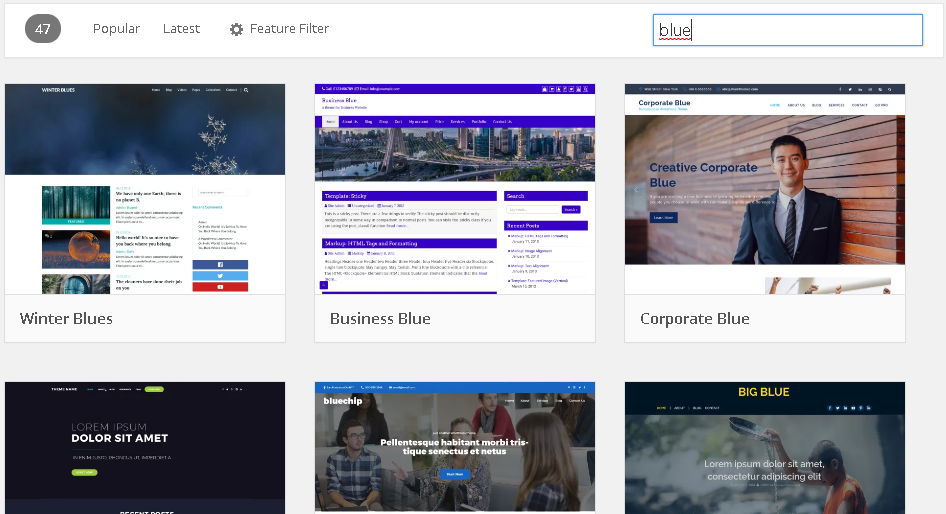946x514 pixels.
Task: Click the Facebook button in the Winter Blues preview
Action: 220,264
